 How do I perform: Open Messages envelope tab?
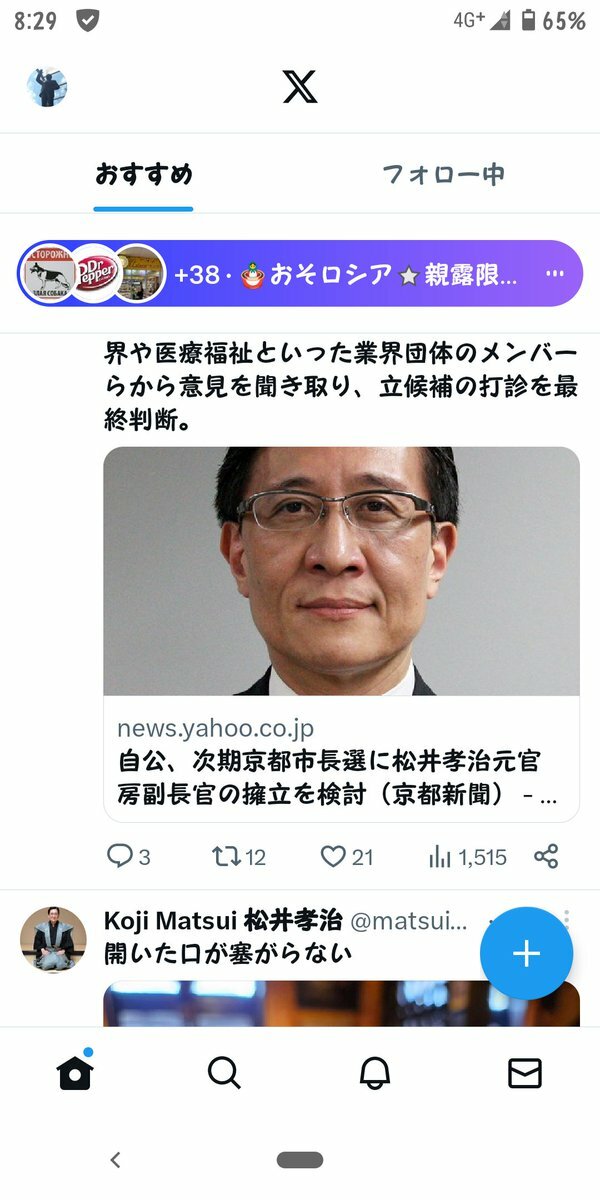[525, 1073]
